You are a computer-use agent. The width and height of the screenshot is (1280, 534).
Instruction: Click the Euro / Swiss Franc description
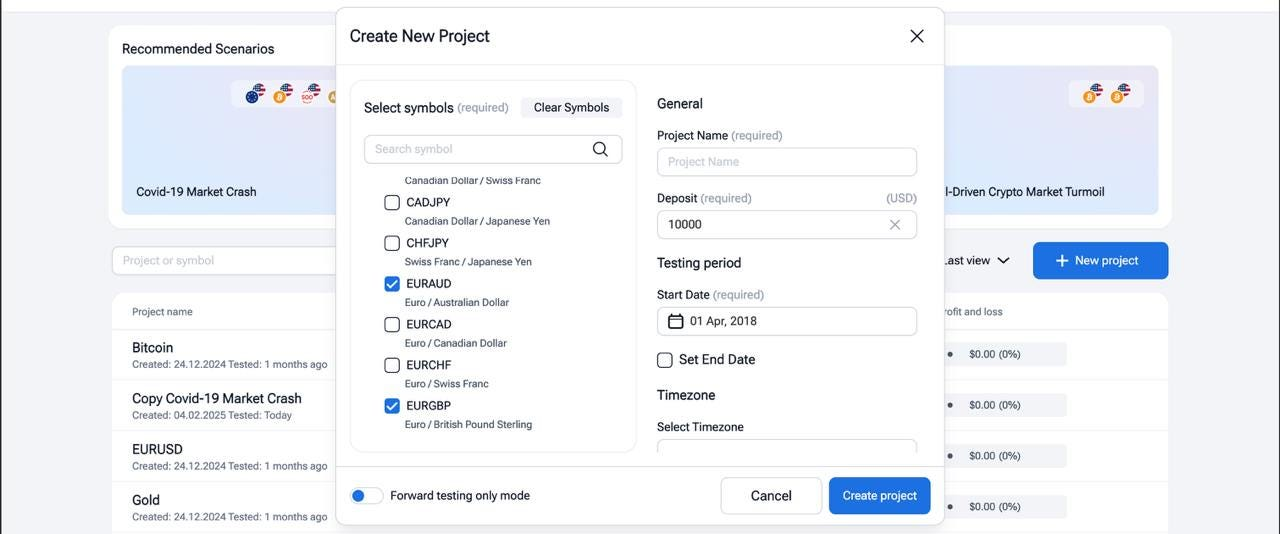(x=447, y=384)
